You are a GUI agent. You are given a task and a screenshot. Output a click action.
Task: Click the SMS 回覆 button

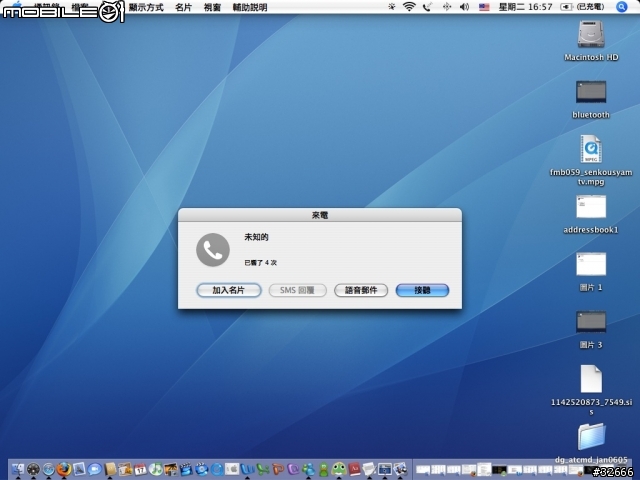point(298,290)
